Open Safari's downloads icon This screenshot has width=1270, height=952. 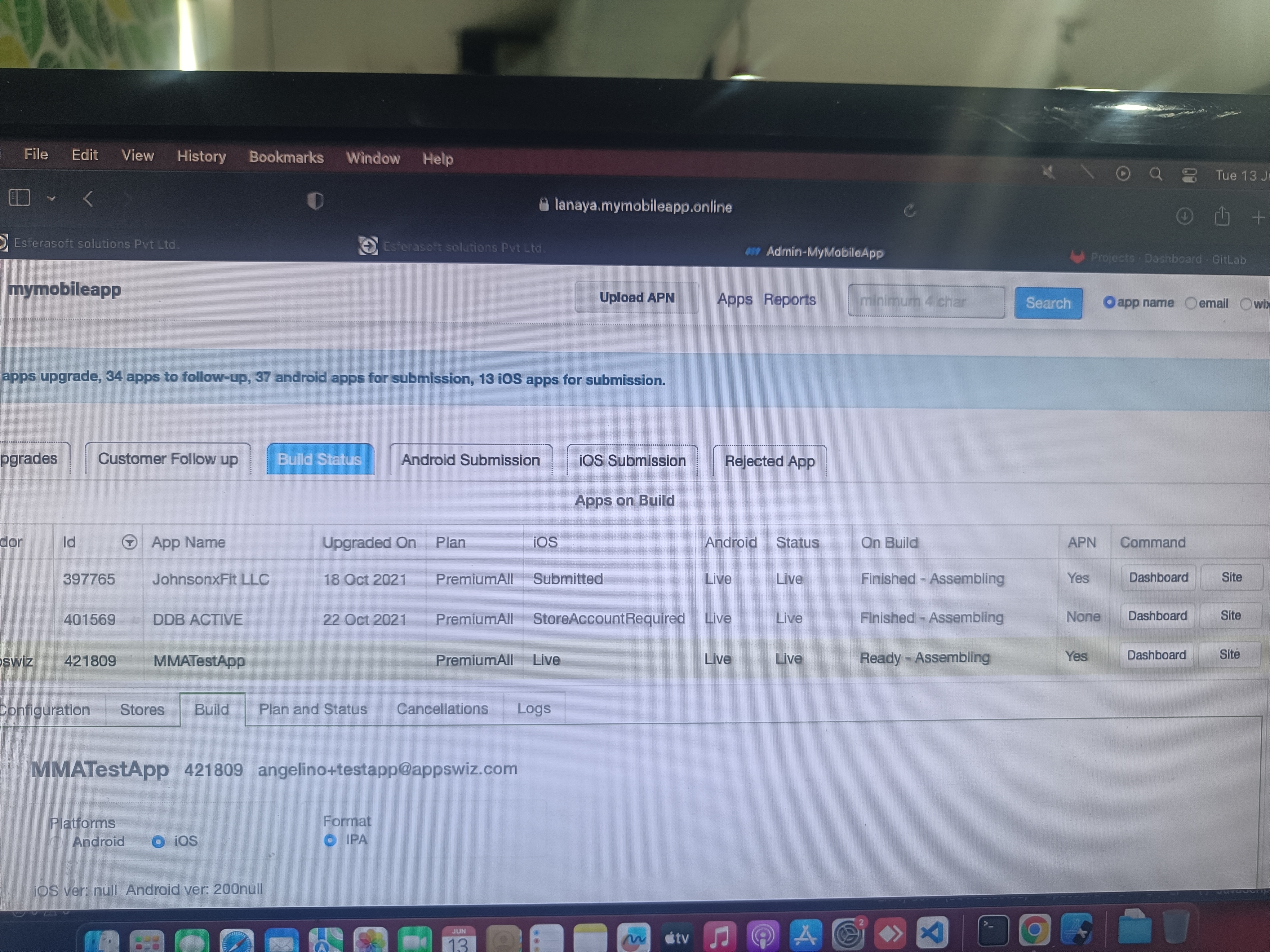(x=1184, y=216)
